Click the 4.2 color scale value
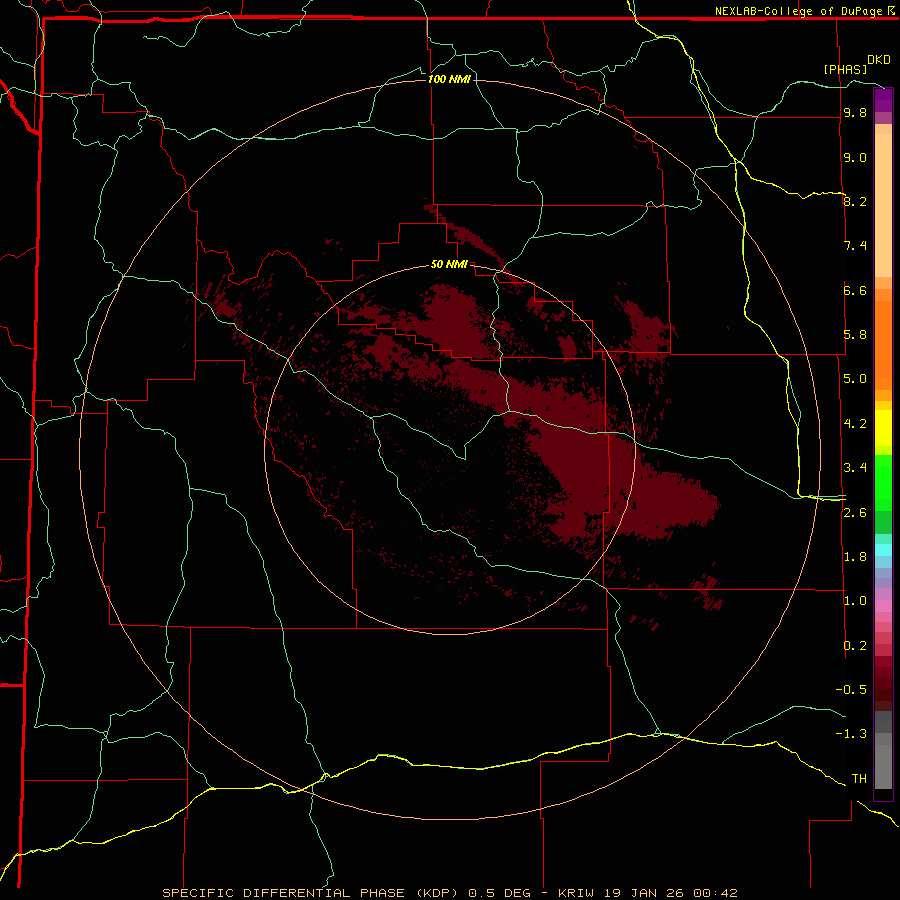The width and height of the screenshot is (900, 900). click(x=855, y=424)
